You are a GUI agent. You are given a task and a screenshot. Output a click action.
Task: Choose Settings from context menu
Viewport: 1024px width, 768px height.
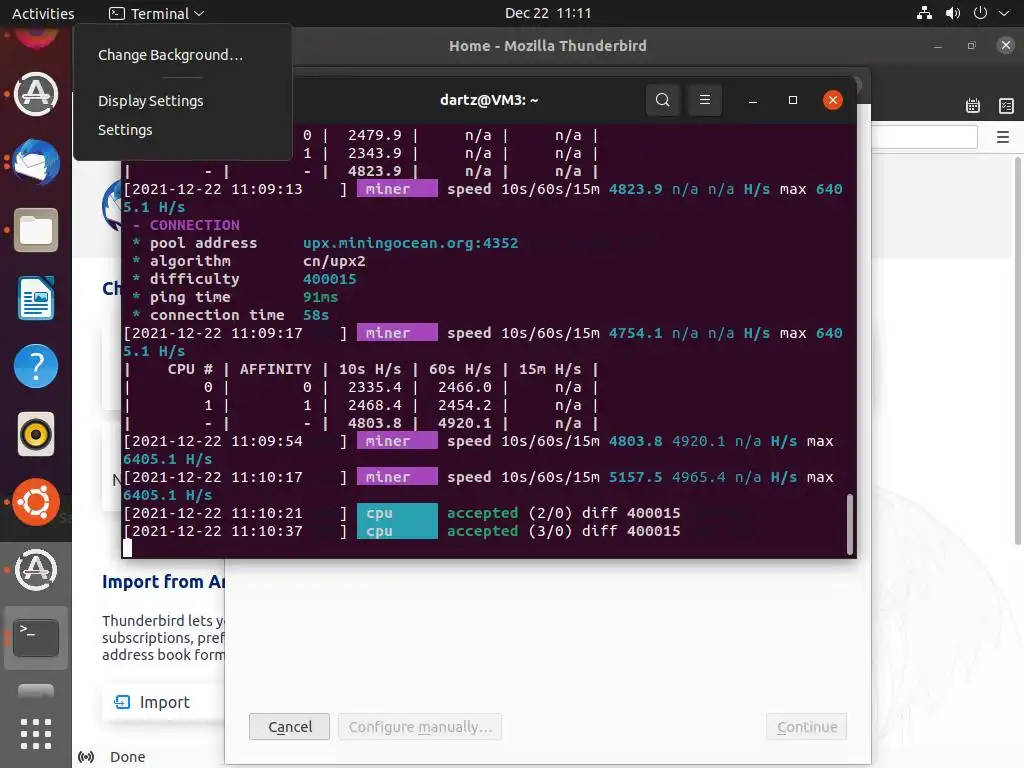pyautogui.click(x=125, y=130)
